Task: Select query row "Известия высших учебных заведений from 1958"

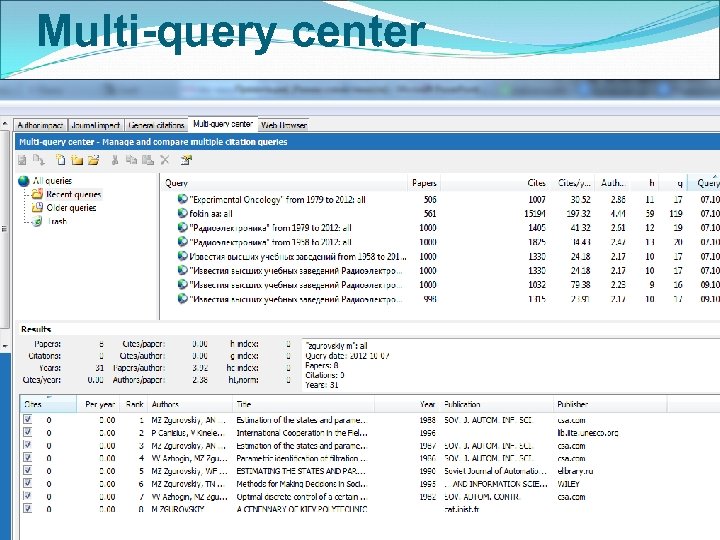Action: click(x=298, y=256)
